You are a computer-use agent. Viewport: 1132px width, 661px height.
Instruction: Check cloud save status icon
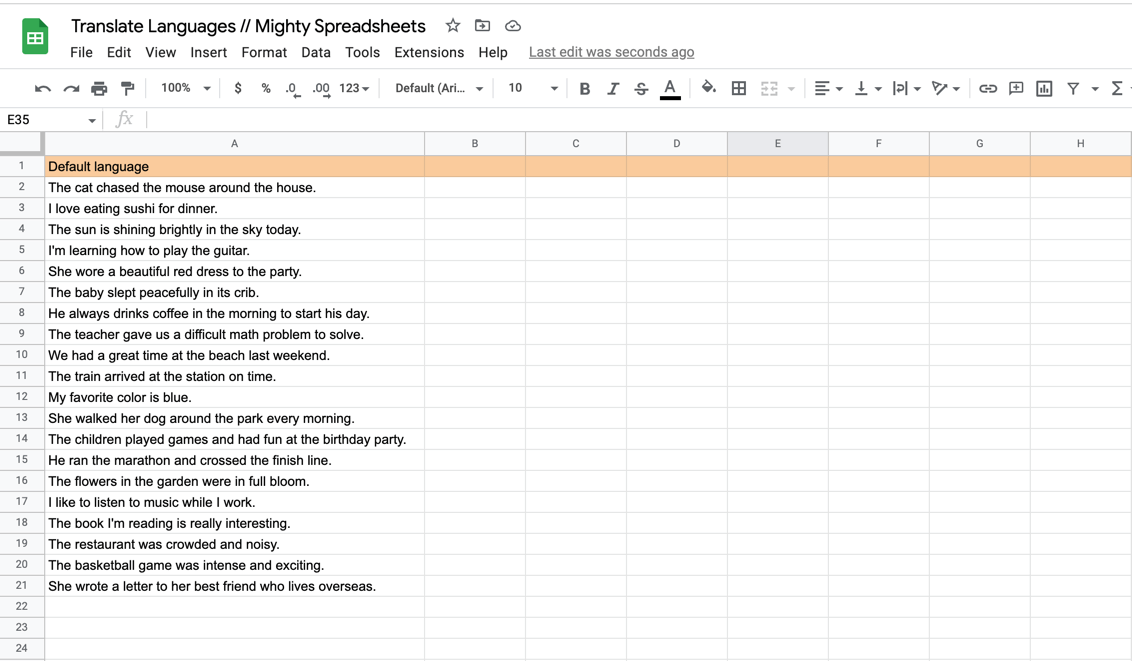point(513,26)
